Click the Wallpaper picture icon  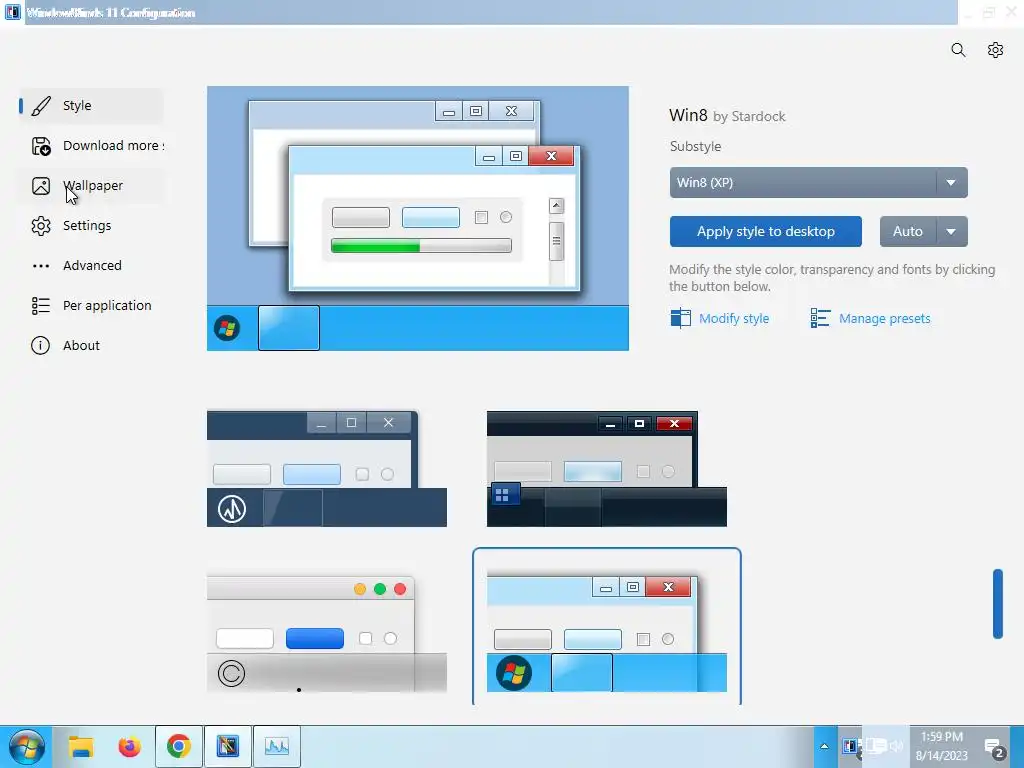coord(41,186)
